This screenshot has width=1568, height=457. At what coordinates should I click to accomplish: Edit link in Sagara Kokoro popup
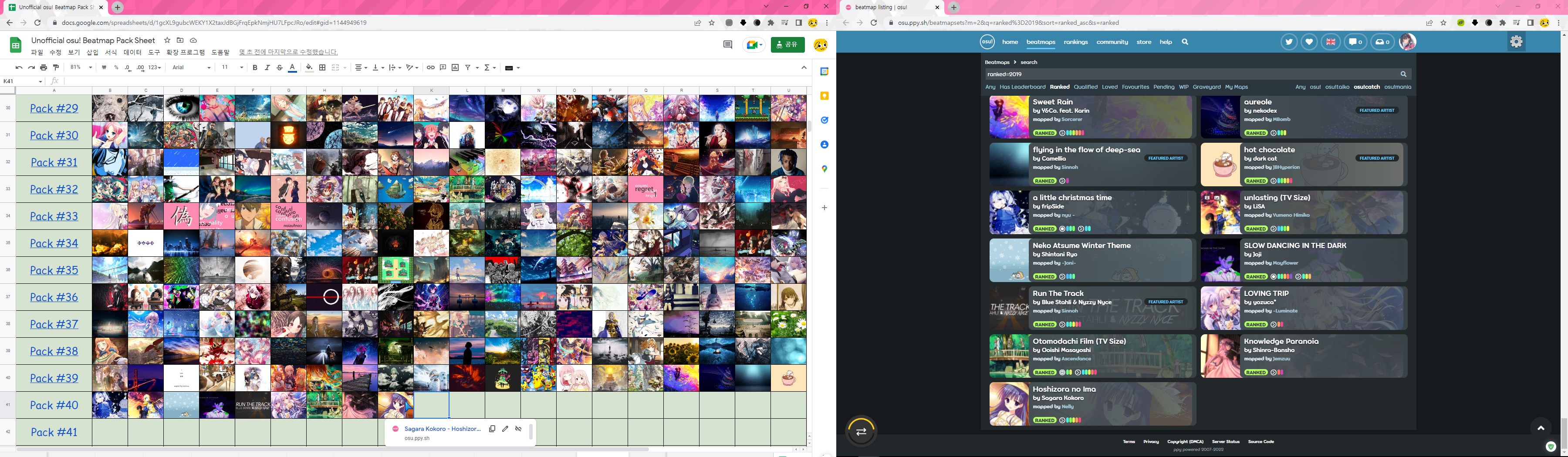505,429
